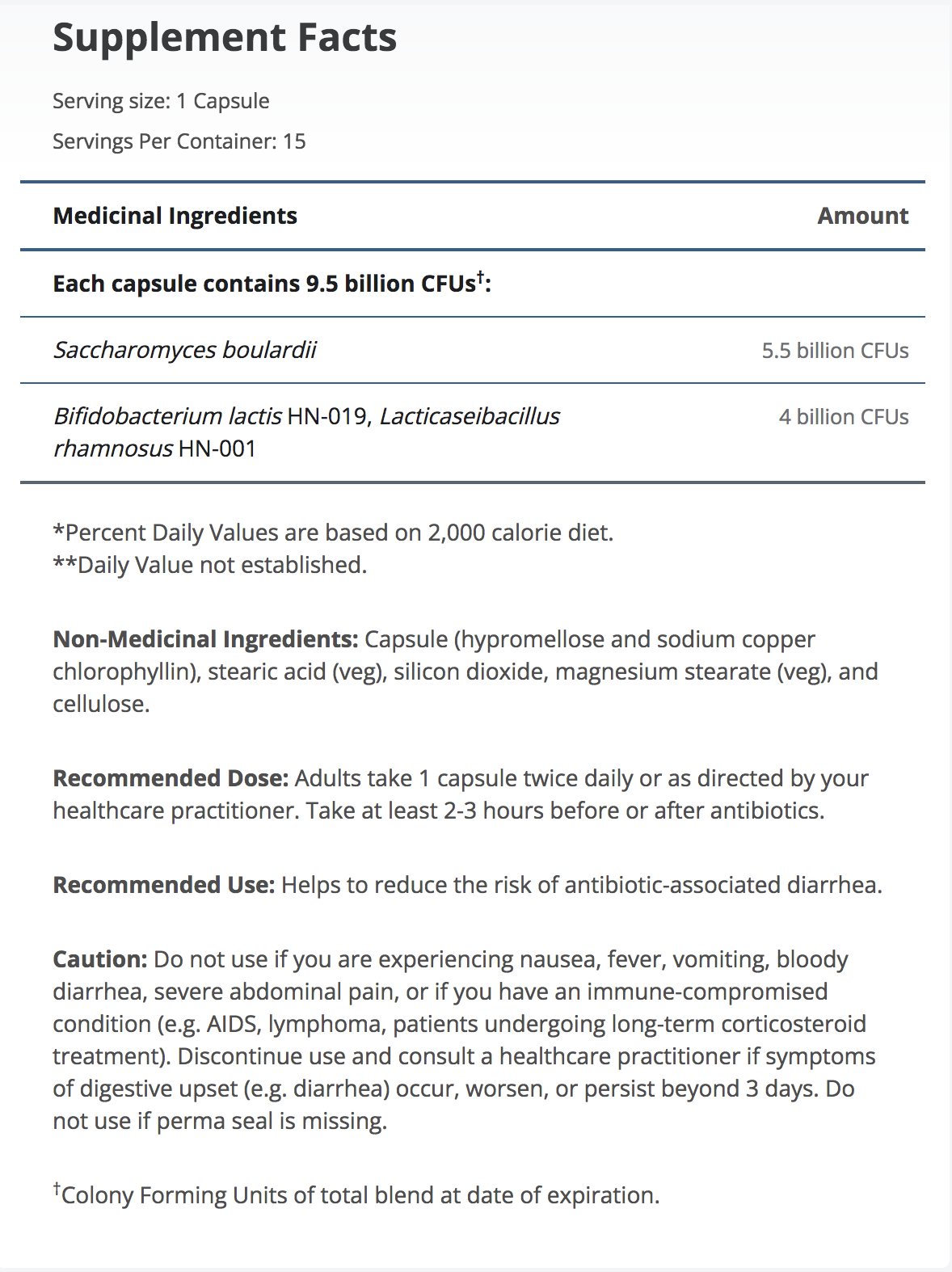Click the Medicinal Ingredients column header
Image resolution: width=952 pixels, height=1272 pixels.
click(175, 216)
